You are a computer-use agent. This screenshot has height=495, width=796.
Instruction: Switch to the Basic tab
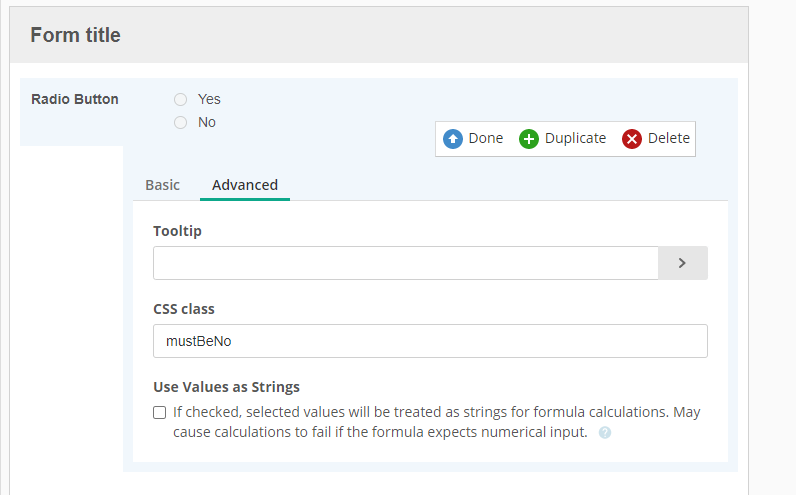click(x=162, y=185)
